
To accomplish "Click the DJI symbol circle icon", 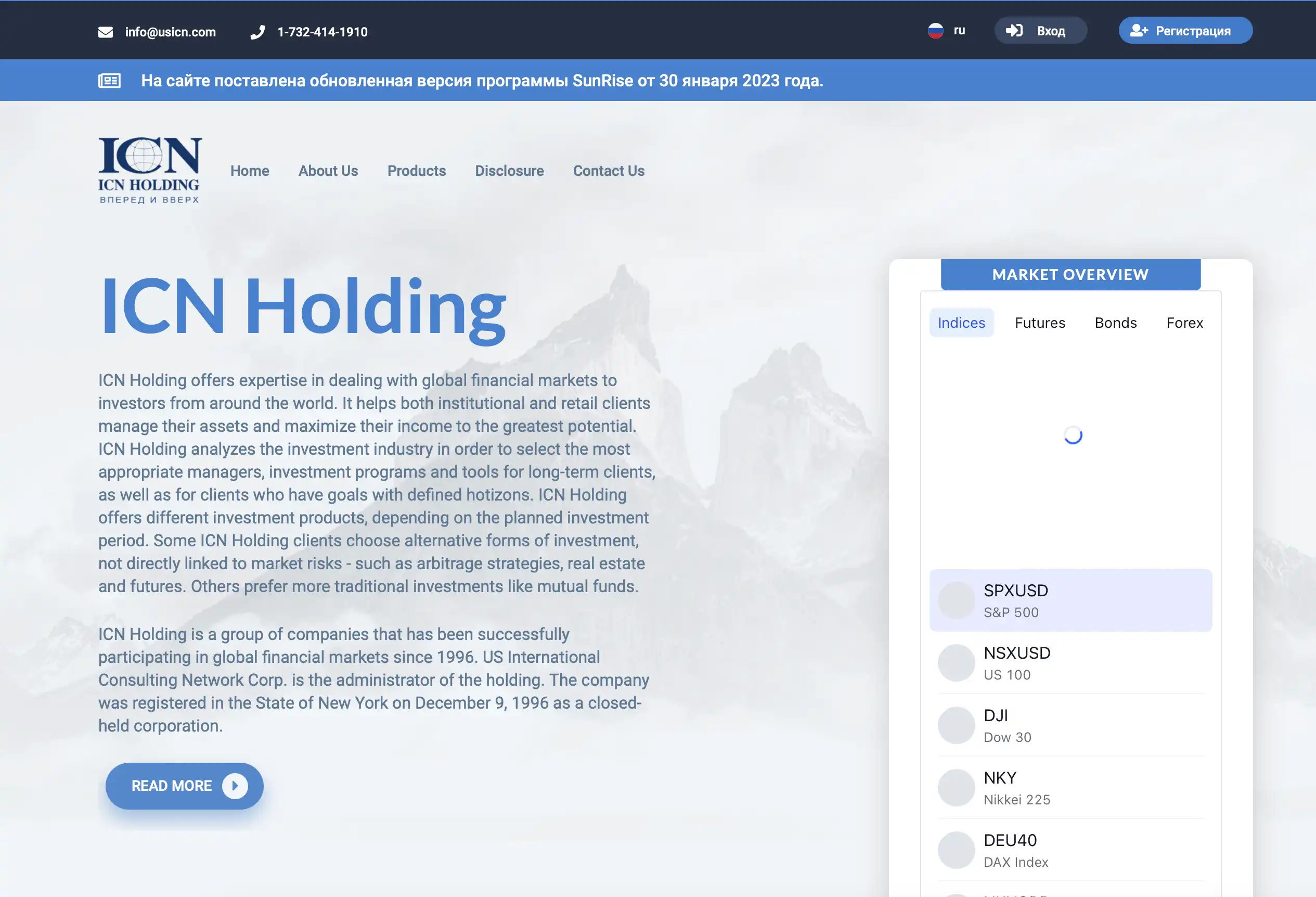I will tap(957, 725).
